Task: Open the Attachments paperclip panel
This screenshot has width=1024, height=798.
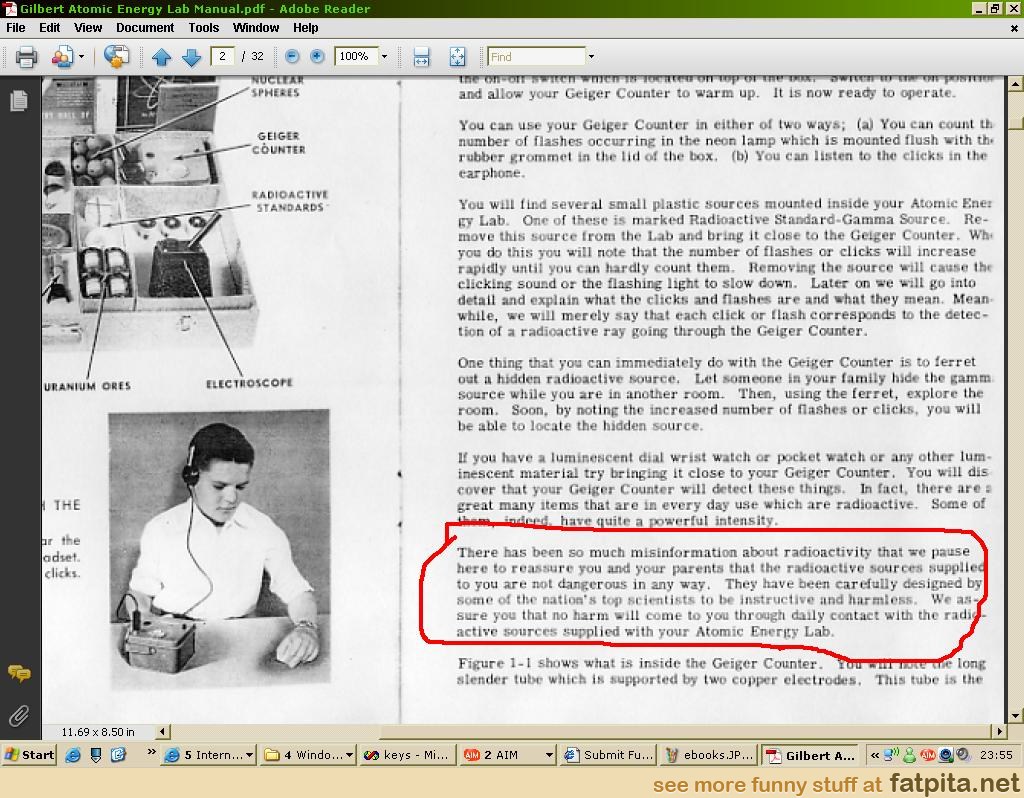Action: [x=19, y=716]
